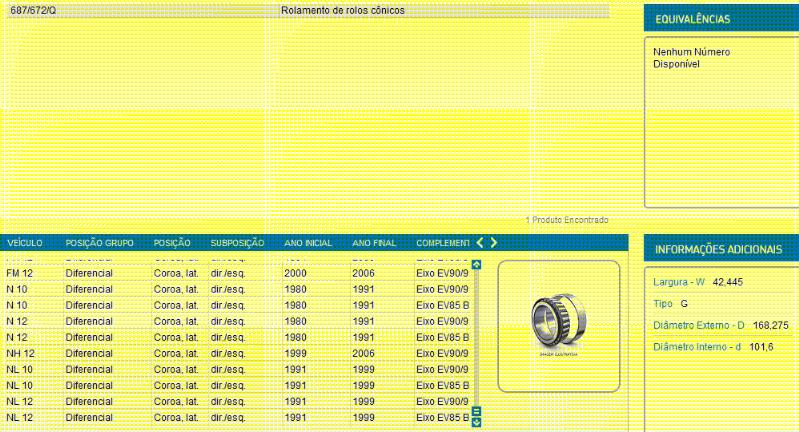799x432 pixels.
Task: Click the right arrow beside the Complement column
Action: 493,243
